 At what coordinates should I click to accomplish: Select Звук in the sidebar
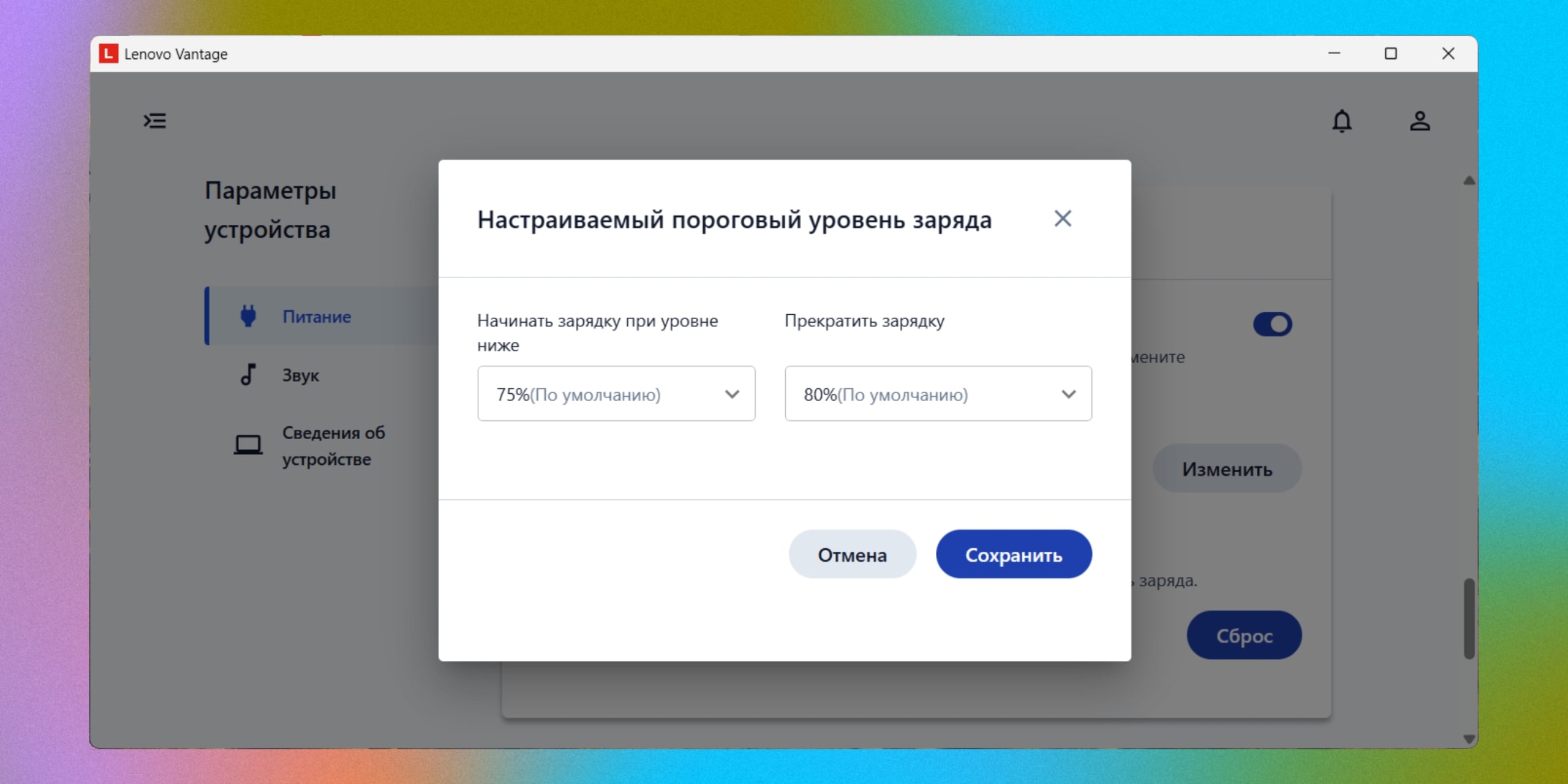click(301, 375)
